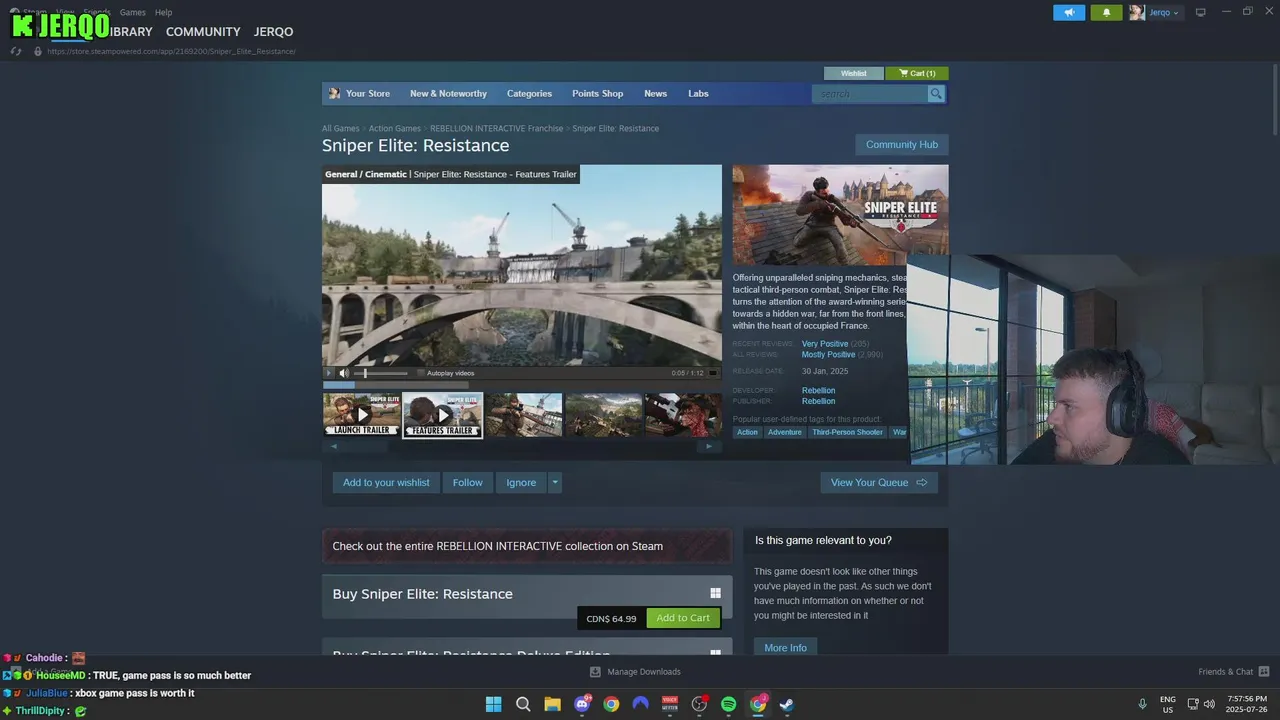Image resolution: width=1280 pixels, height=720 pixels.
Task: Open the JERQO profile tab
Action: (x=274, y=32)
